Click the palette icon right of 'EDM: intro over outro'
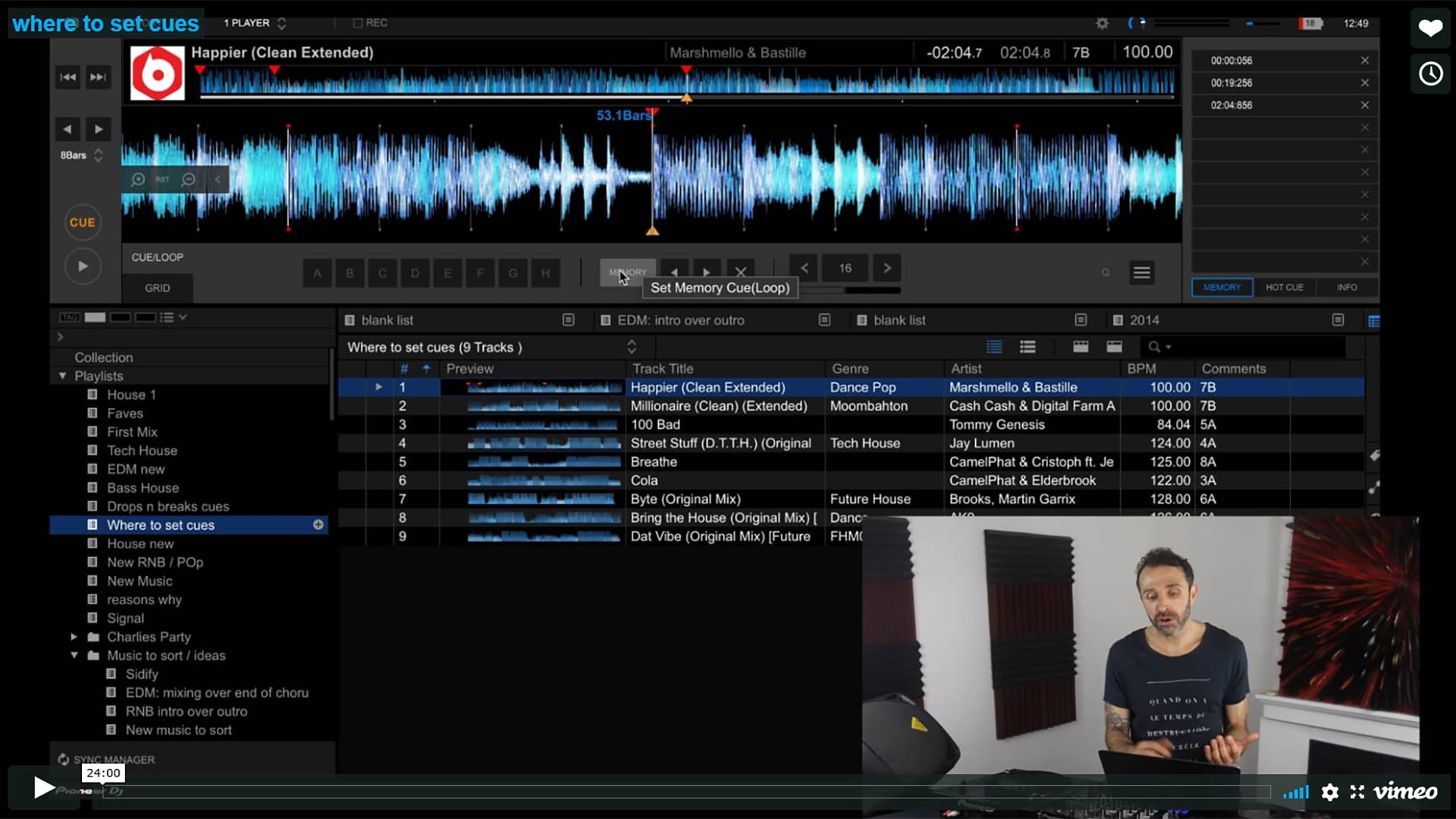This screenshot has width=1456, height=819. pos(824,320)
